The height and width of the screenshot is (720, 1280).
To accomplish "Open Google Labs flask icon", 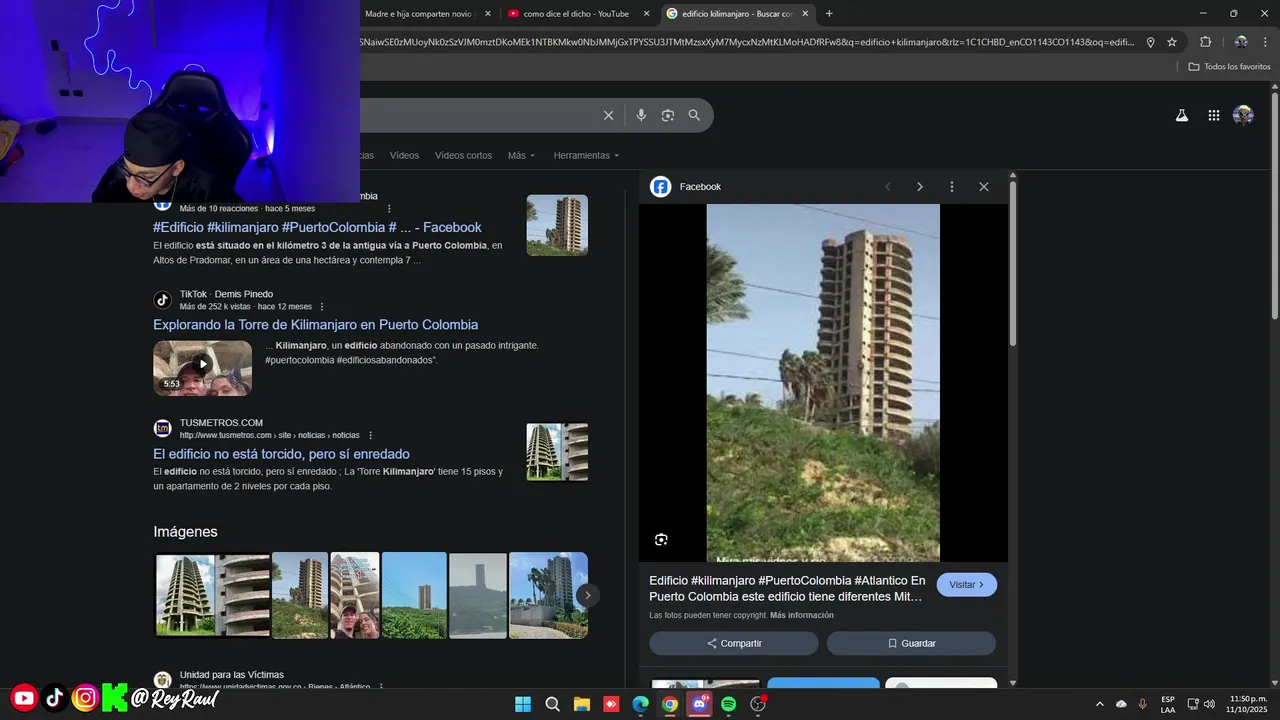I will (1182, 115).
